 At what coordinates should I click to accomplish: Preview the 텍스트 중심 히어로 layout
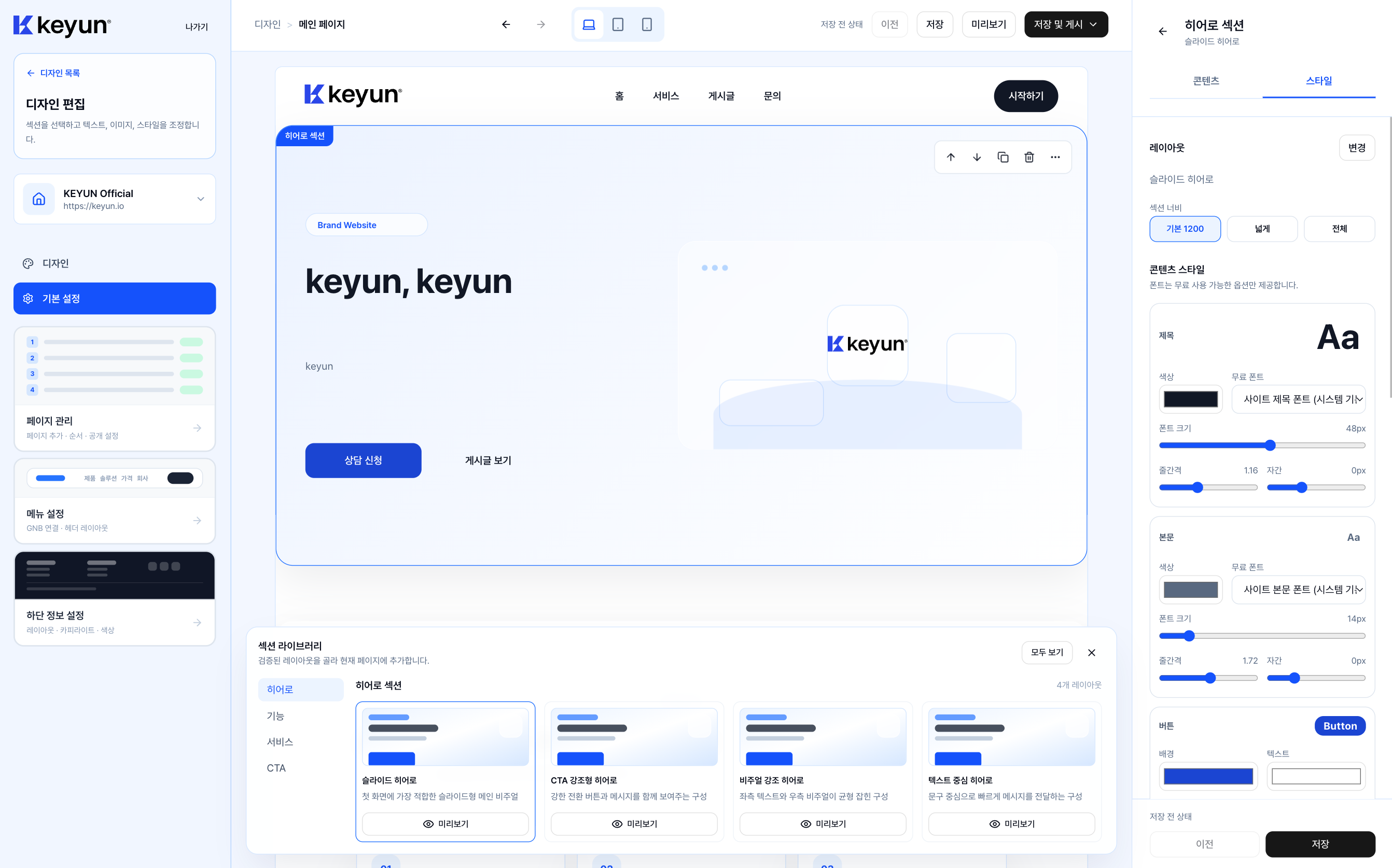coord(1012,824)
